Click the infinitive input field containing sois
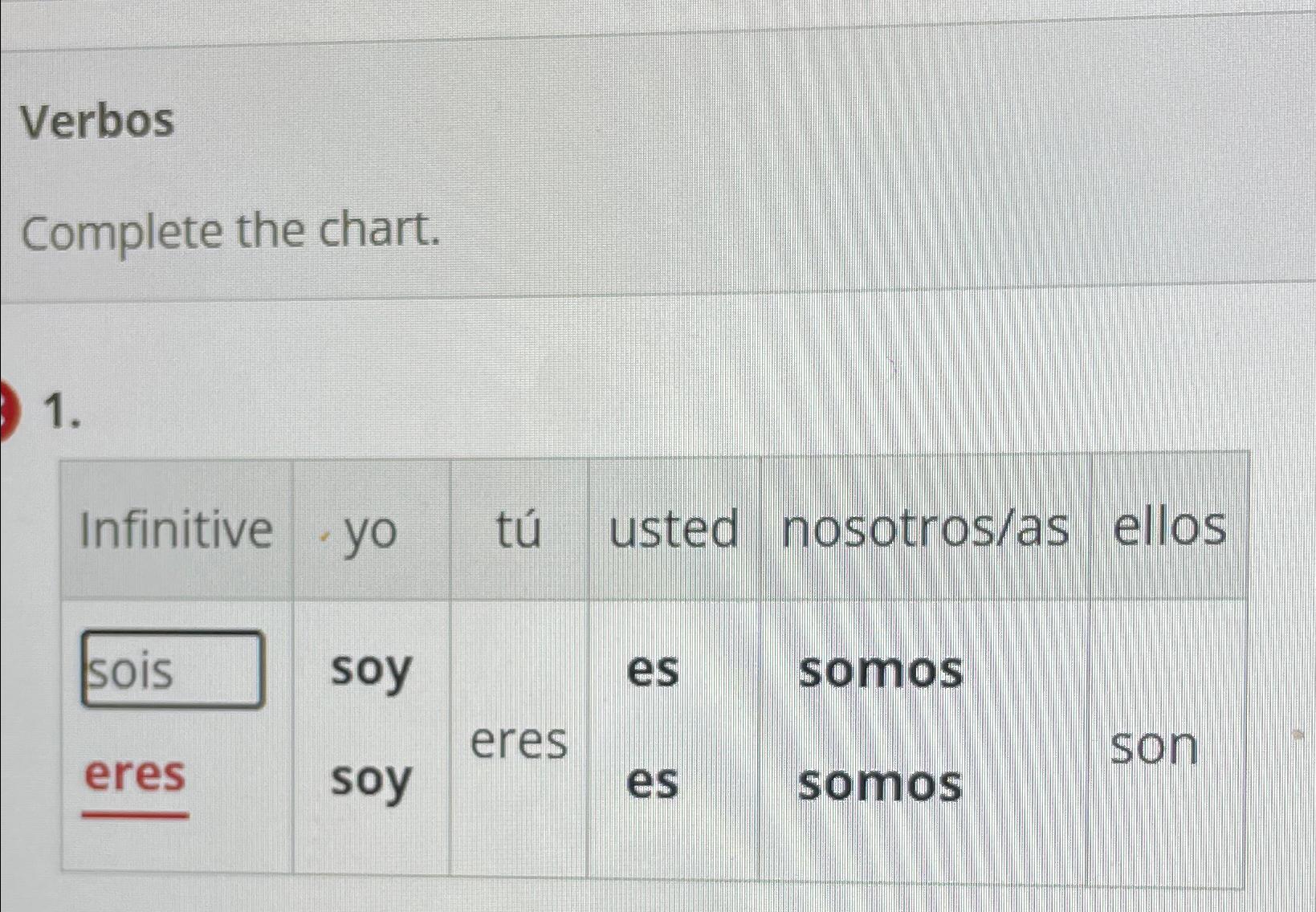The width and height of the screenshot is (1316, 912). (x=173, y=670)
